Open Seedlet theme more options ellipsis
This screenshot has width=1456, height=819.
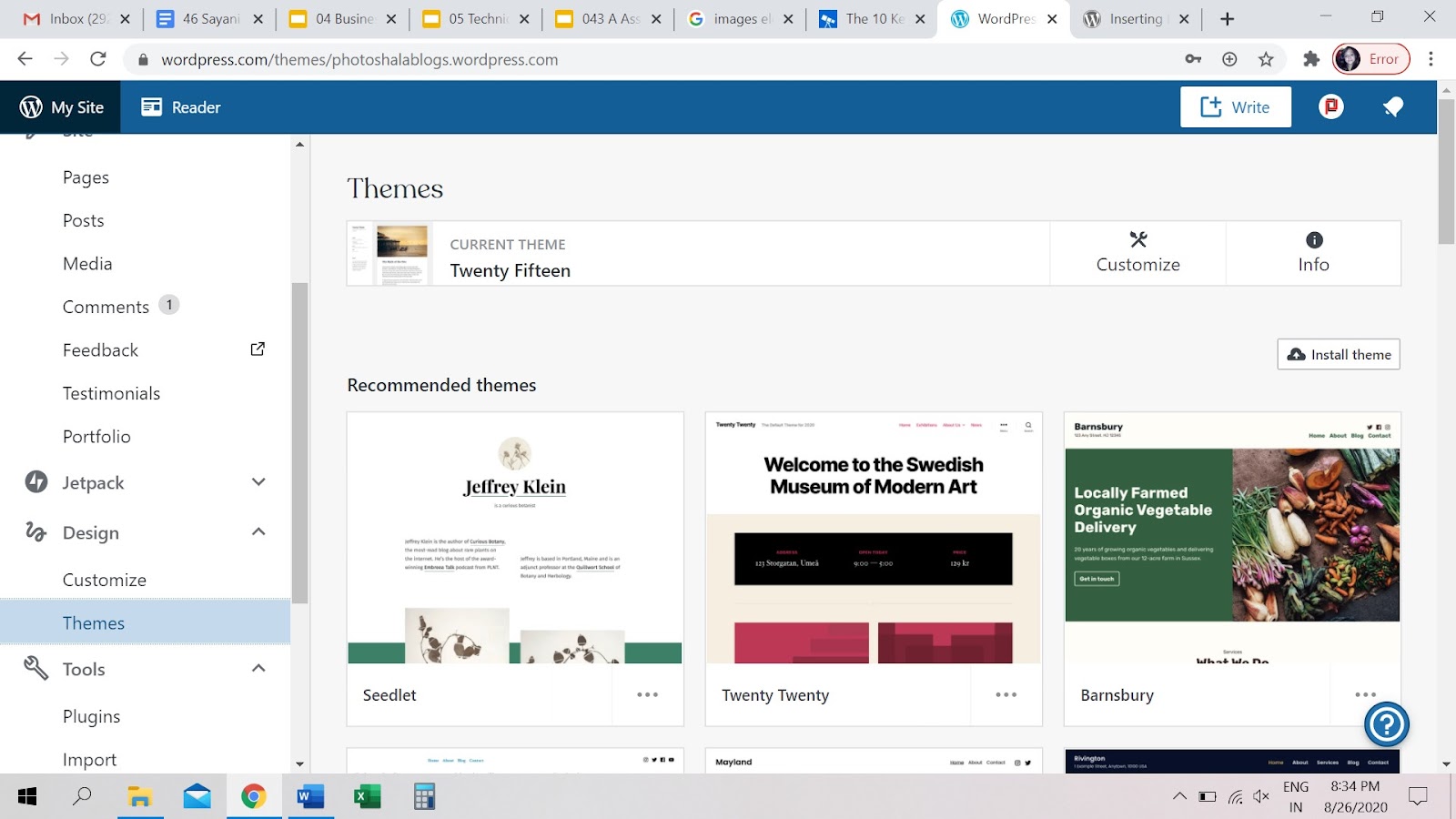(x=647, y=694)
